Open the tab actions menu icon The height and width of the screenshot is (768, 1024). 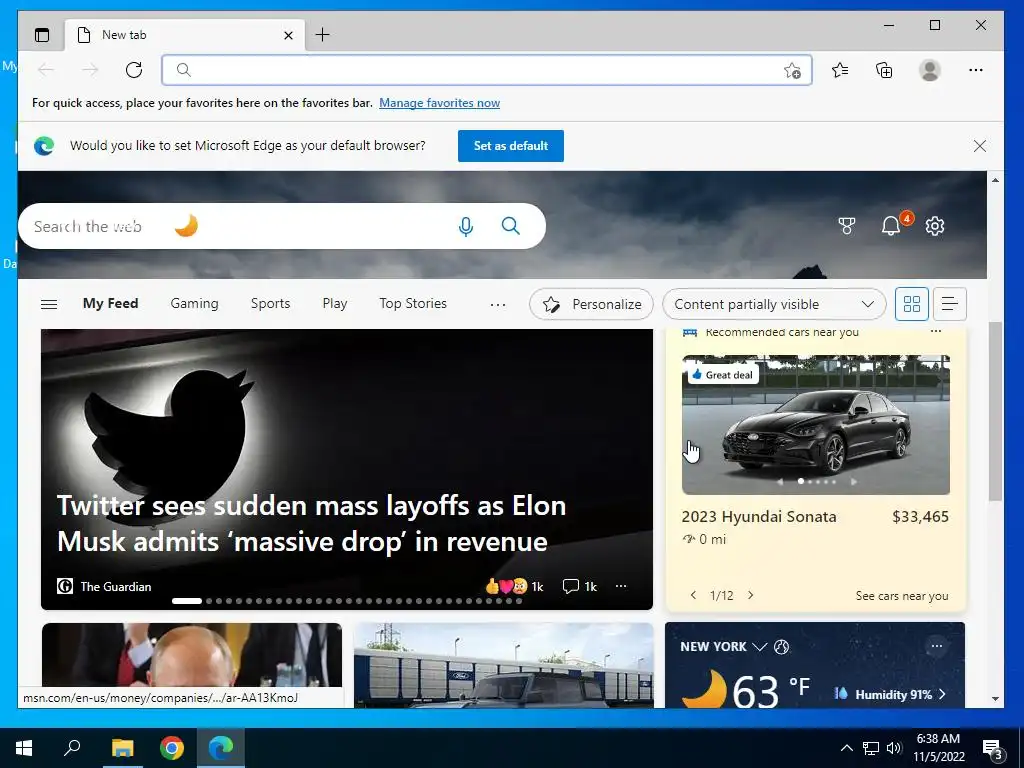(42, 35)
